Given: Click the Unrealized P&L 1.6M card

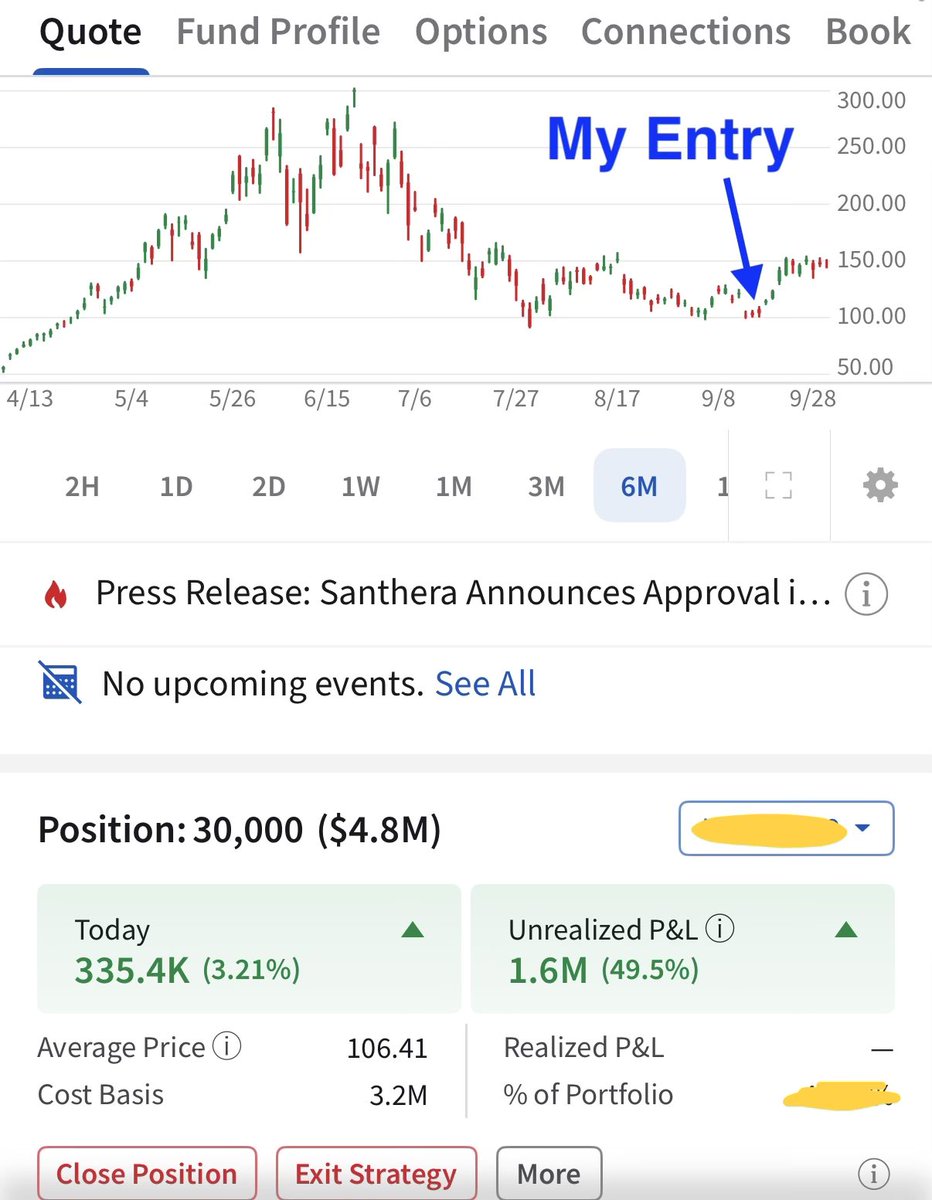Looking at the screenshot, I should (x=682, y=948).
